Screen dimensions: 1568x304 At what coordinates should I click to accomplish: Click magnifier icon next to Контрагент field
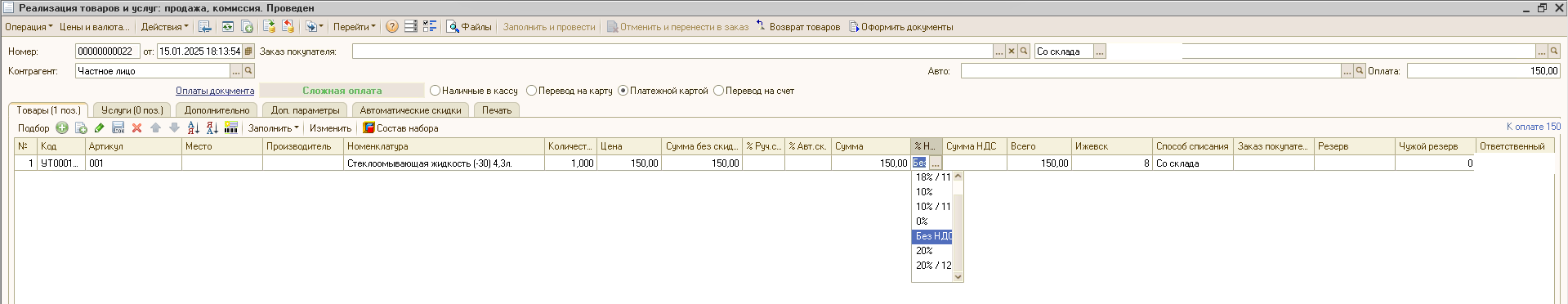tap(249, 71)
